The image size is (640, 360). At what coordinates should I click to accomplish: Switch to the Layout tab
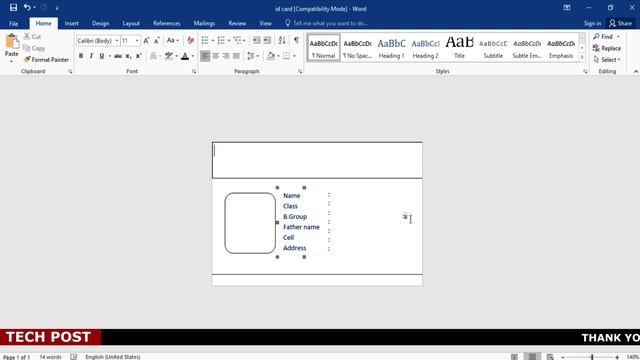tap(131, 23)
